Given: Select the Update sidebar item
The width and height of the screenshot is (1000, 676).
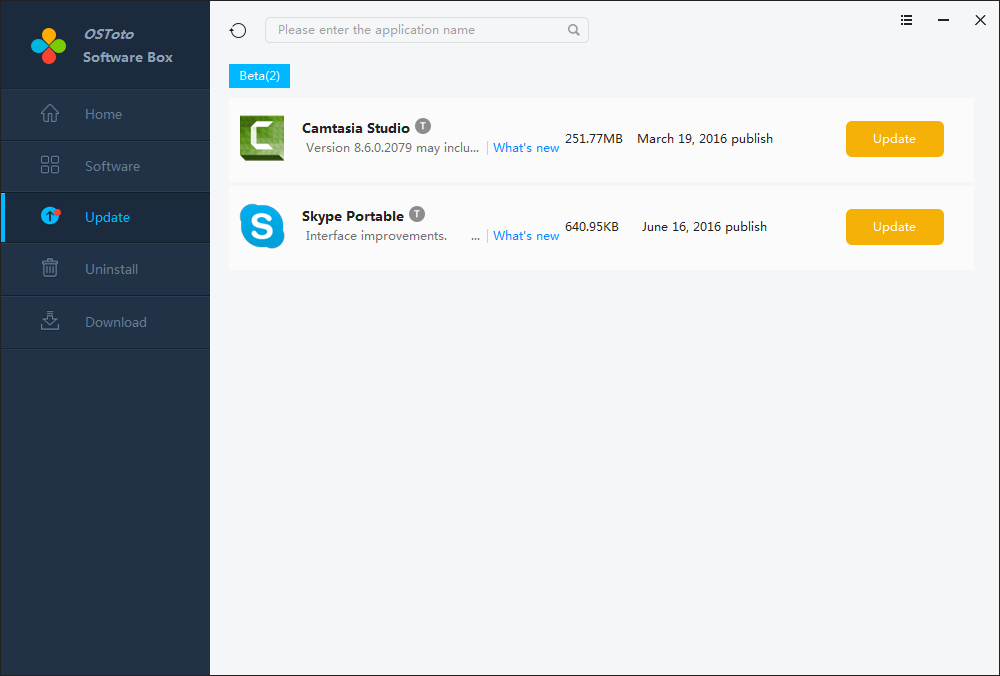Looking at the screenshot, I should 105,217.
